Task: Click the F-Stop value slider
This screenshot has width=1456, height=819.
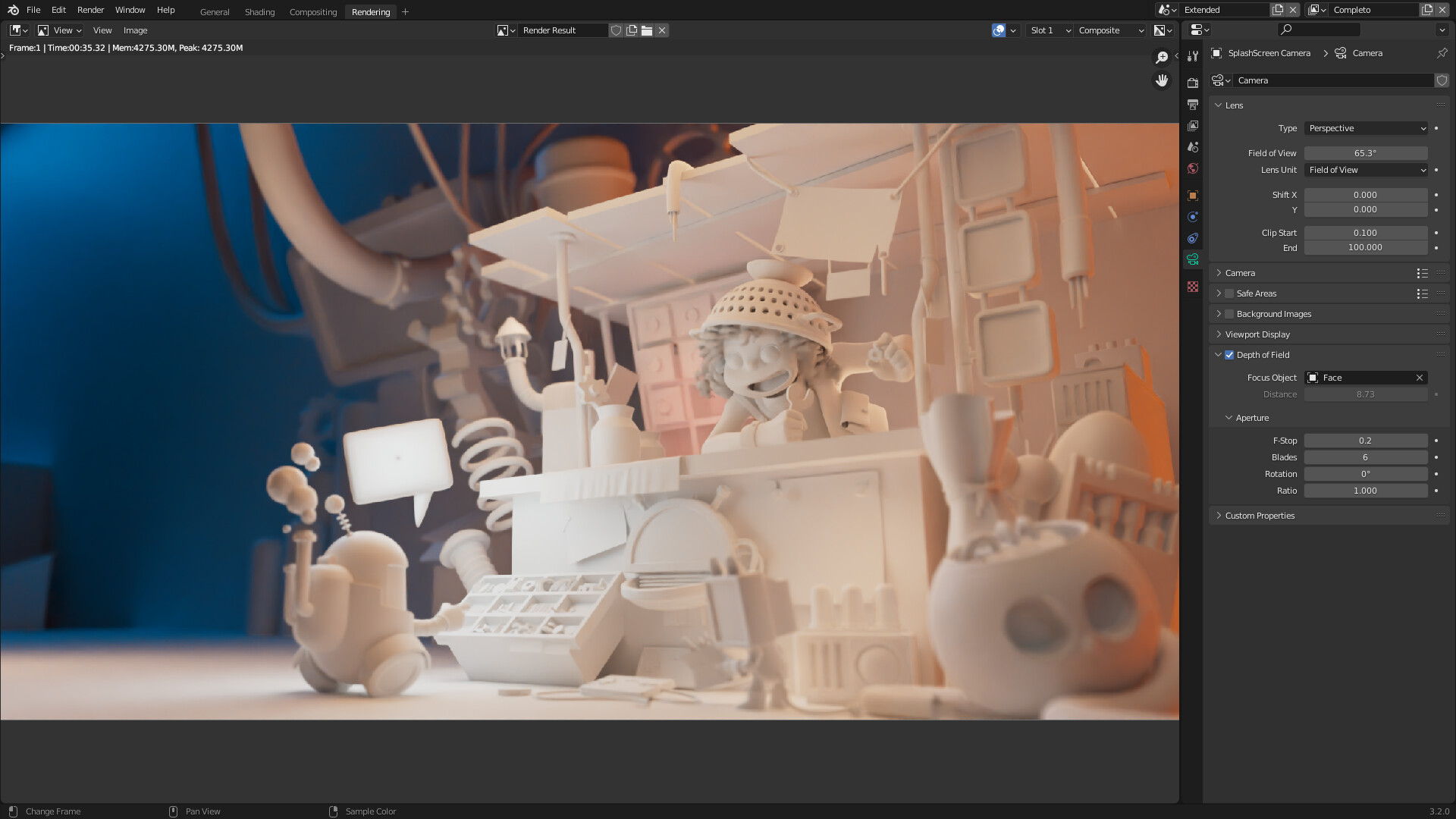Action: [x=1366, y=441]
